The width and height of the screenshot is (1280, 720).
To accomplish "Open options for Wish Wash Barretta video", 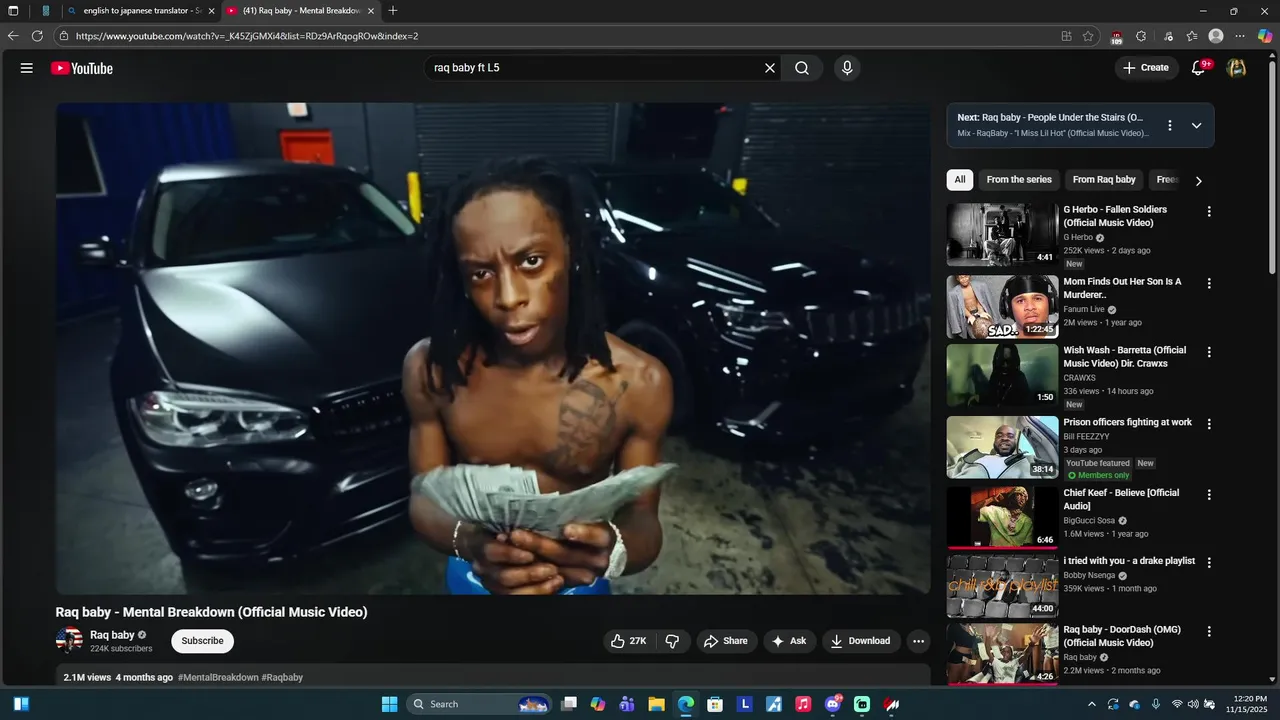I will (x=1209, y=352).
